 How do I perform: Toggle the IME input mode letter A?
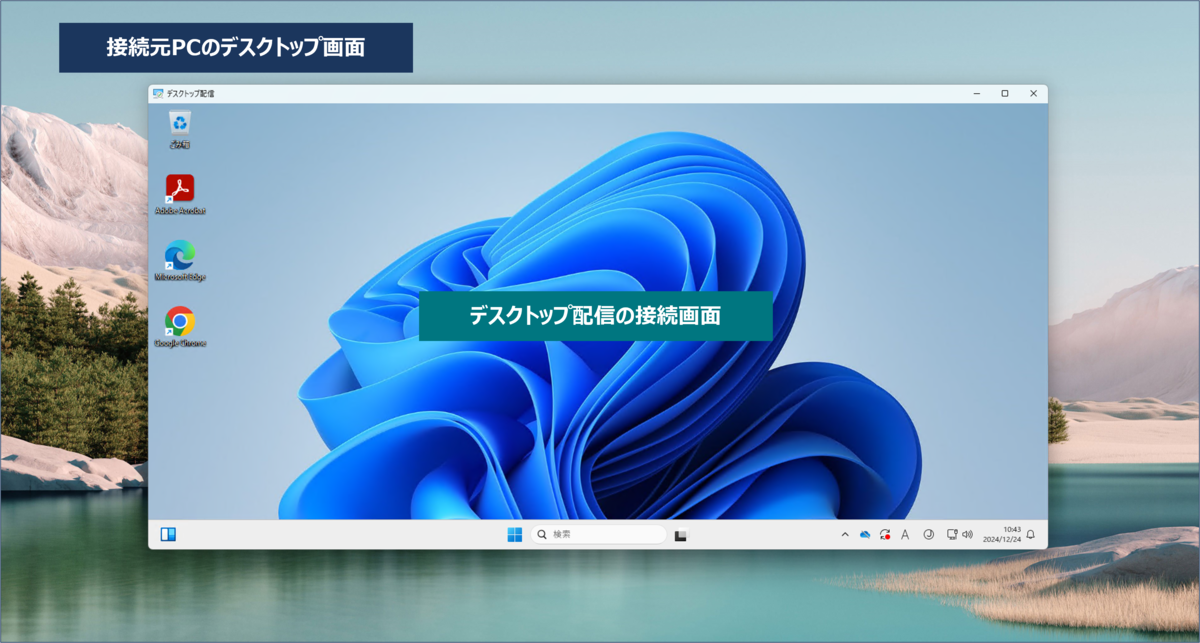[x=905, y=535]
